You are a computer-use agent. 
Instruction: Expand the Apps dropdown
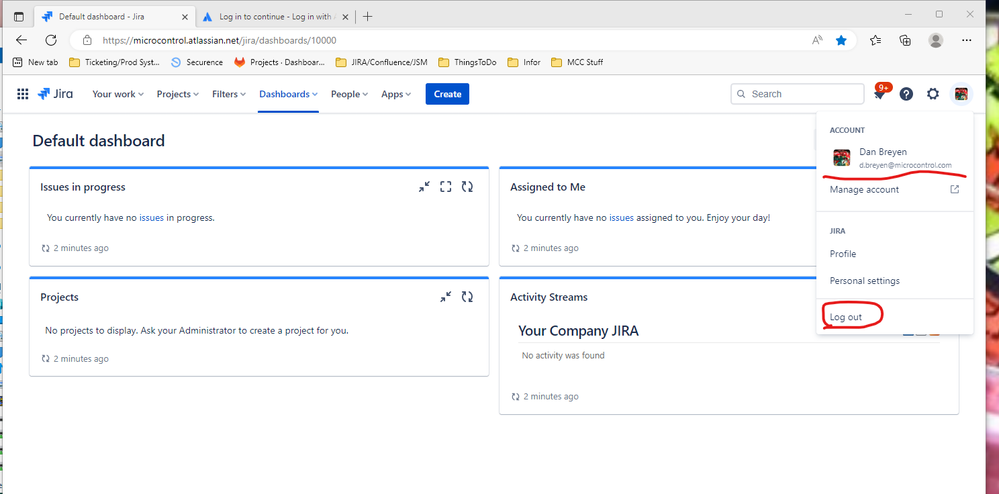[x=396, y=94]
